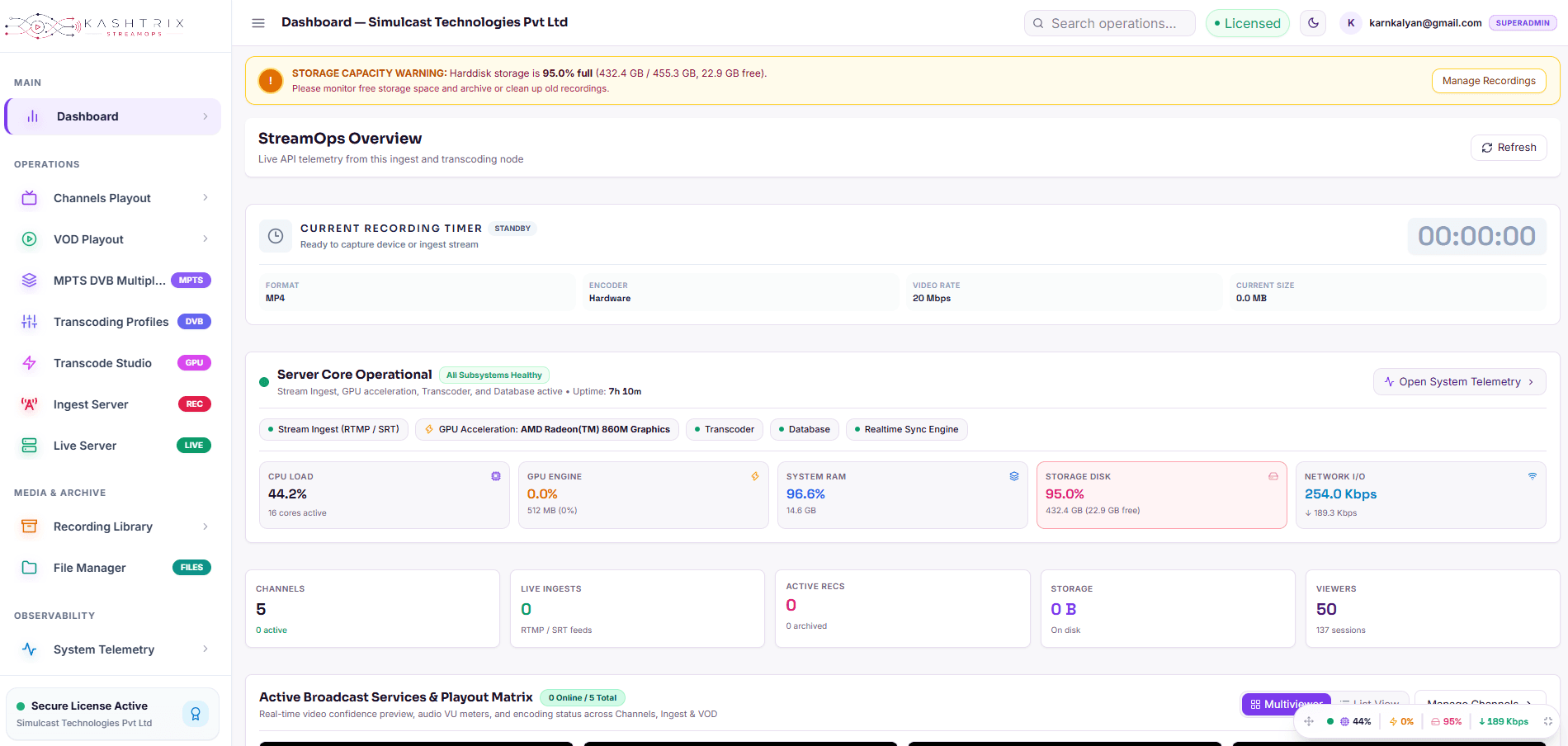Click the Transcode Studio lightning icon
1568x746 pixels.
[x=30, y=363]
